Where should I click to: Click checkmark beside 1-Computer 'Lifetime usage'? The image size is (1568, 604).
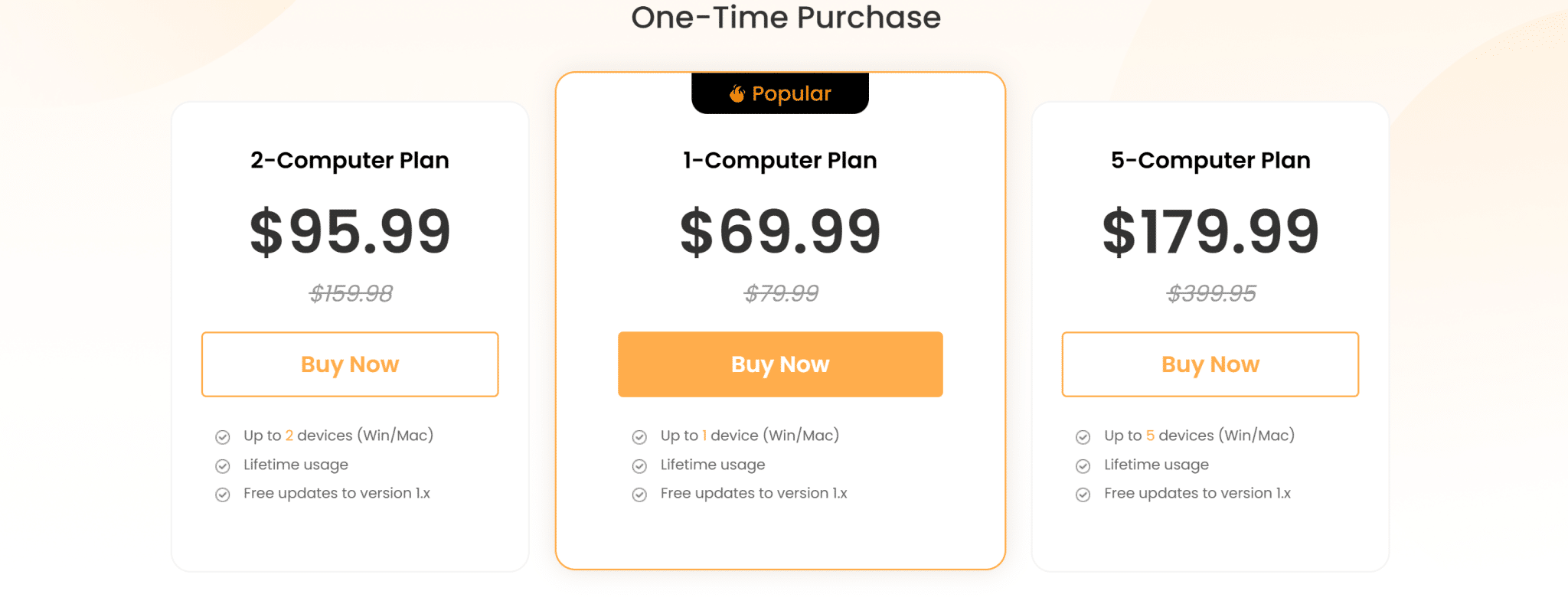[639, 466]
